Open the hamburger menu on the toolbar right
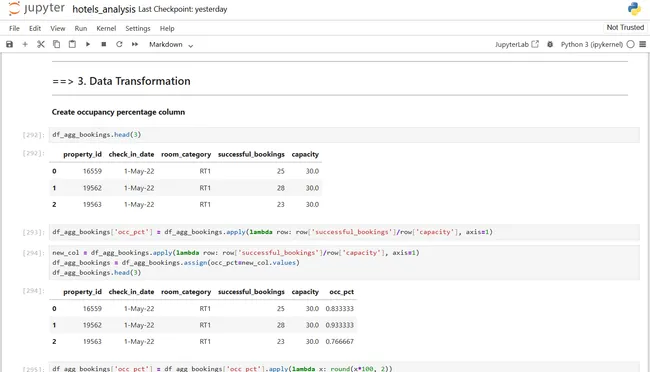Screen dimensions: 650x372 [643, 44]
